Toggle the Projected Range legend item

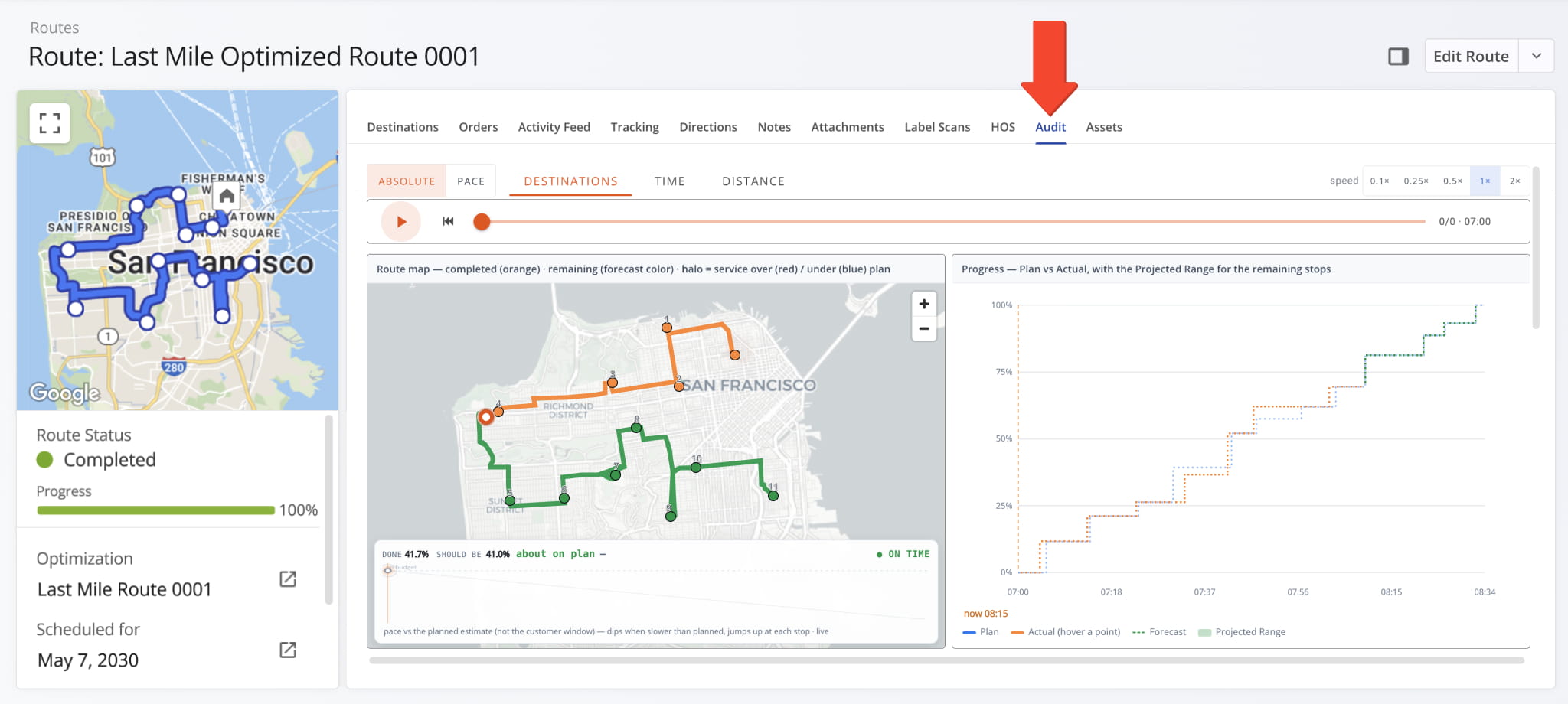click(x=1242, y=632)
